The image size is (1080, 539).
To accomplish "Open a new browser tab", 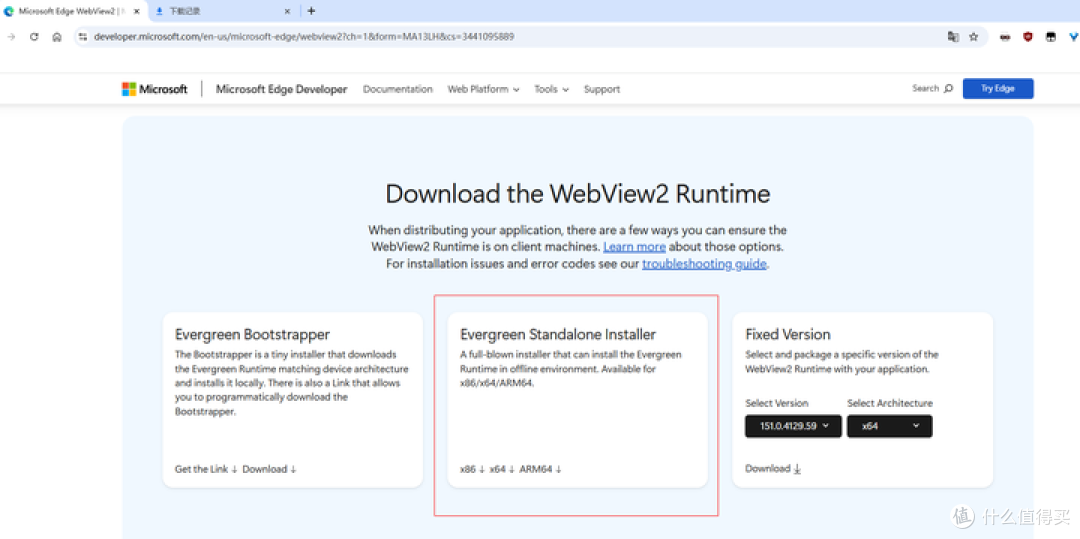I will (x=311, y=11).
